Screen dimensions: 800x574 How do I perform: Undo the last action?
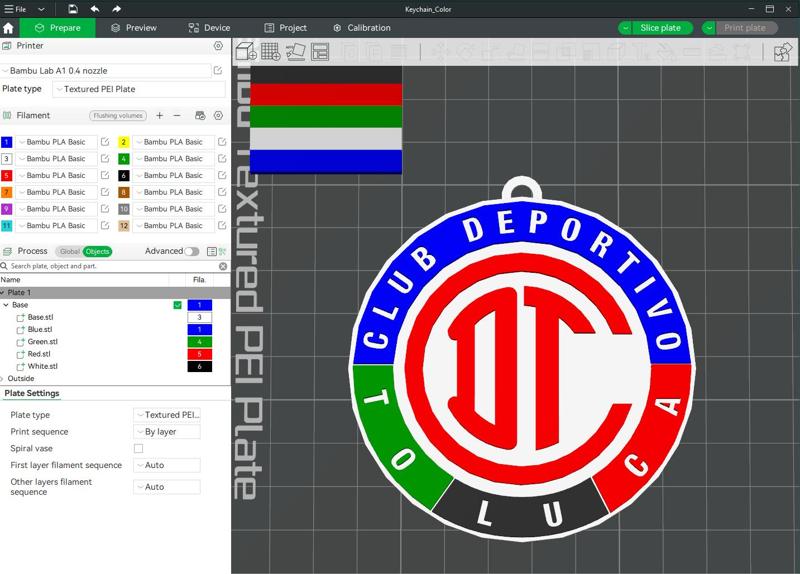[95, 9]
